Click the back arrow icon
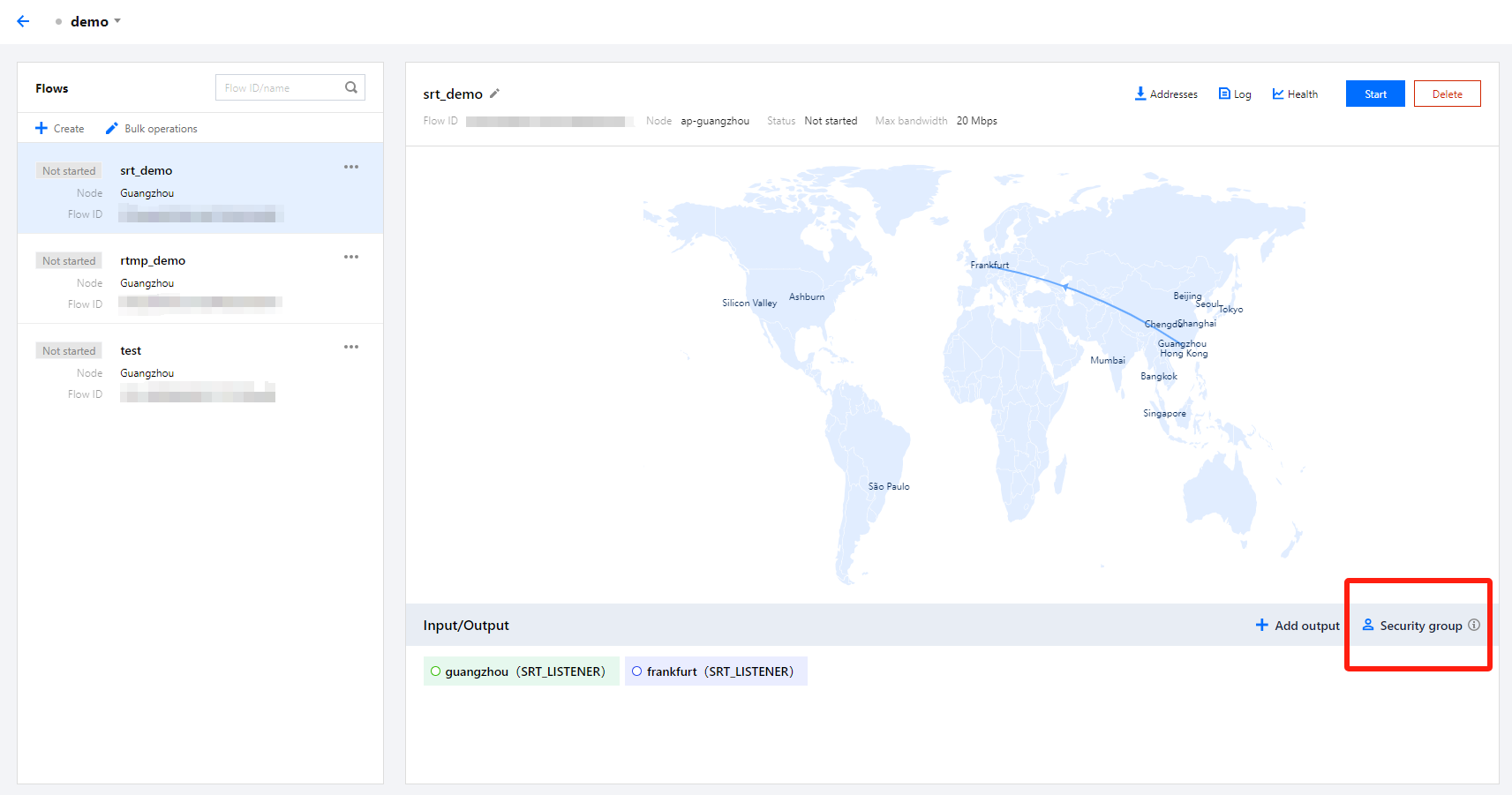 click(x=23, y=21)
